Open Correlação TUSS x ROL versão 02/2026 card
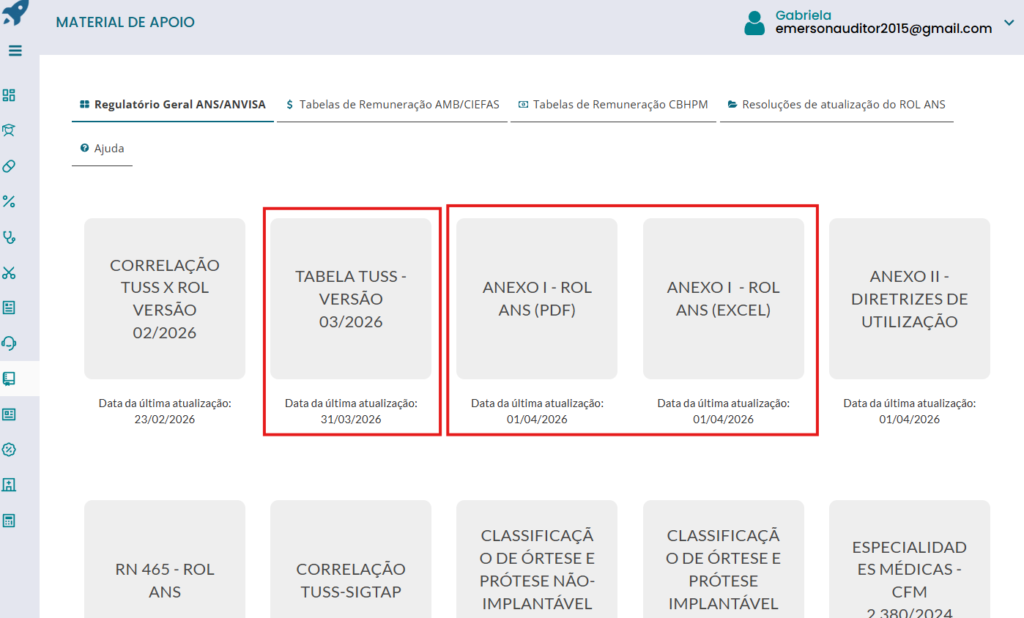 pos(165,299)
